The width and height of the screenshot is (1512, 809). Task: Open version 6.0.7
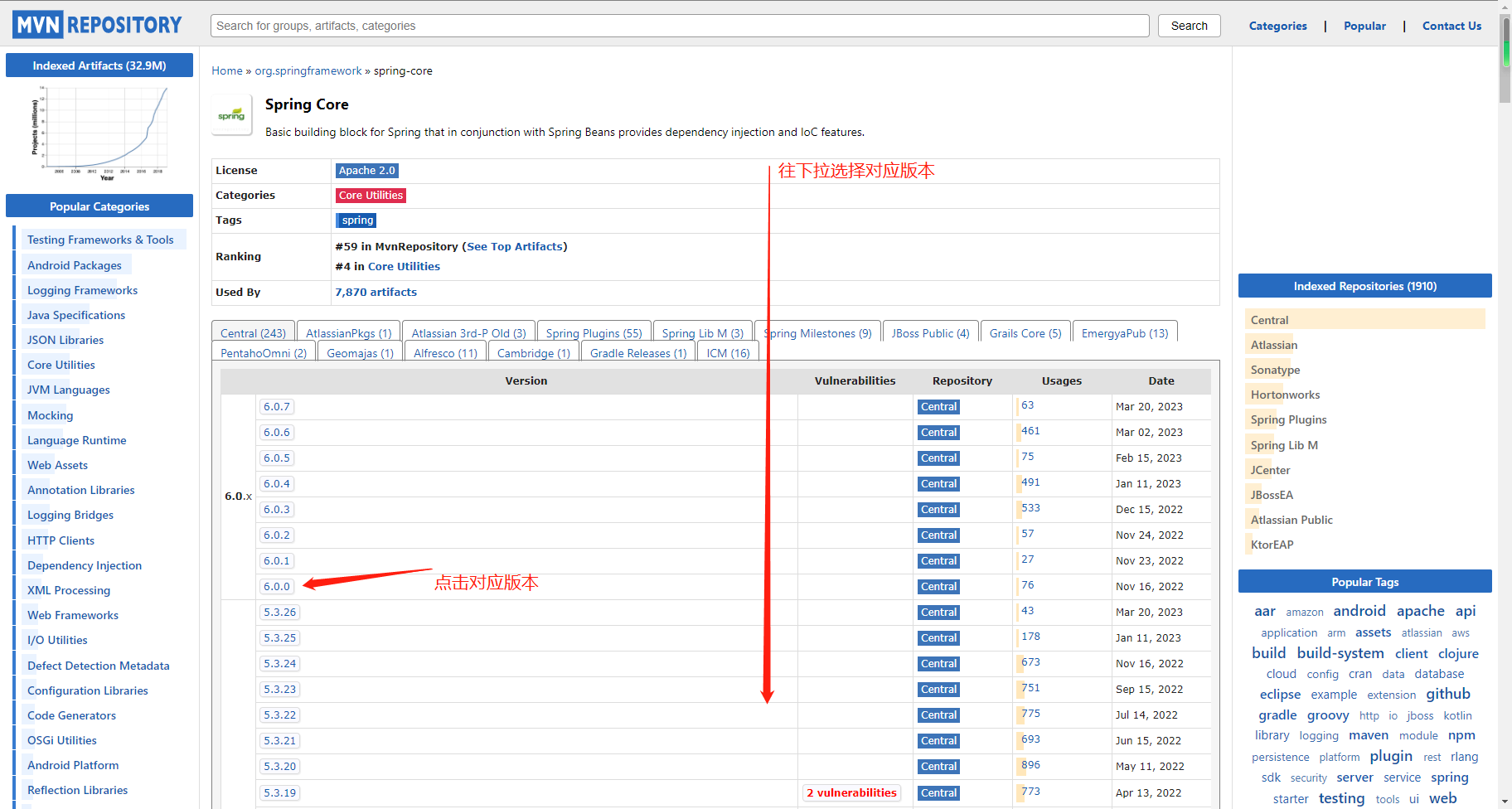coord(277,406)
